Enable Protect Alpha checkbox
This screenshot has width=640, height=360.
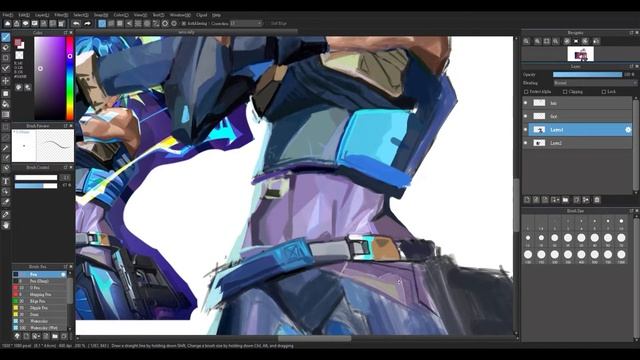(526, 92)
